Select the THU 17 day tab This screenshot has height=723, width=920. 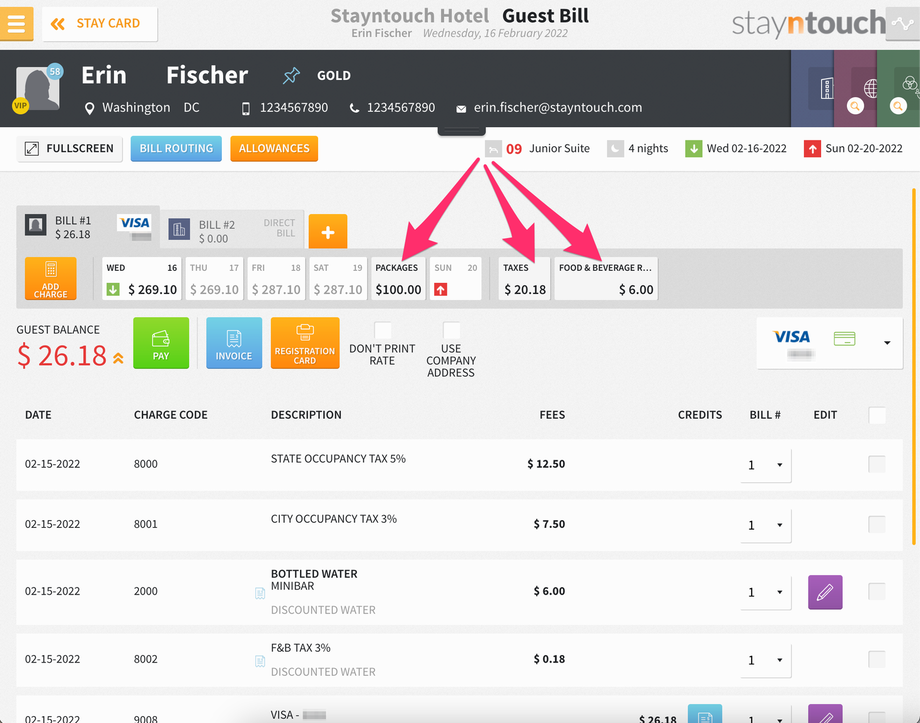click(x=214, y=279)
